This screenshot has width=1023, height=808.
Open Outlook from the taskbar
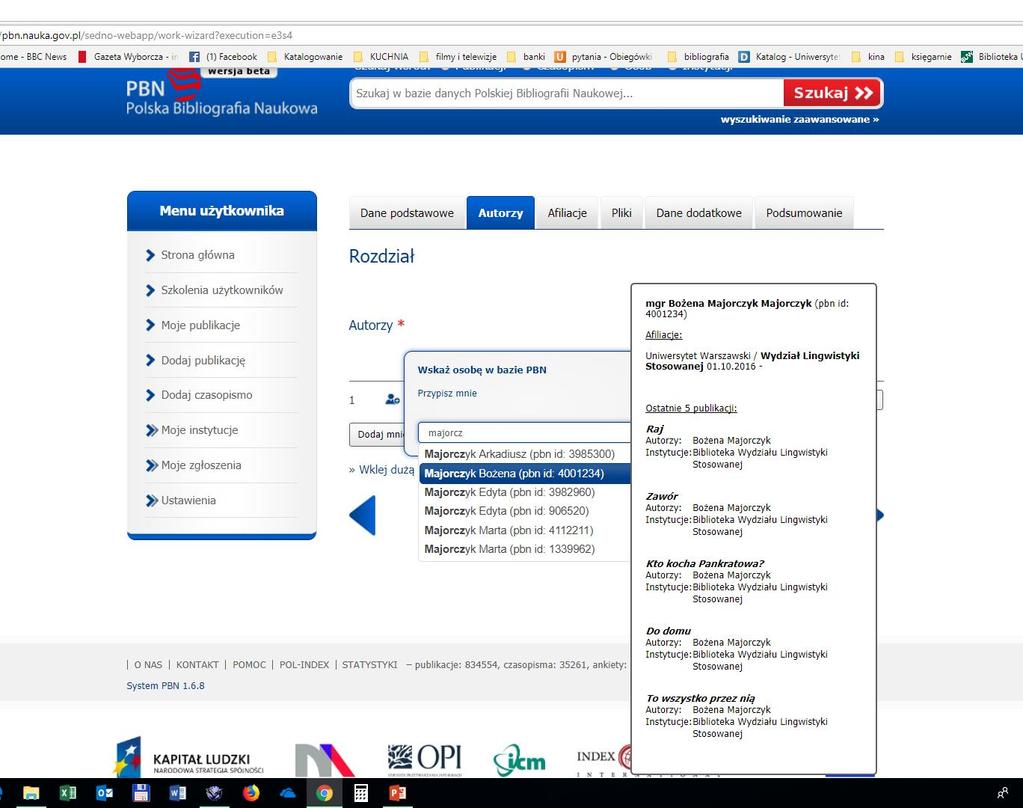click(104, 793)
